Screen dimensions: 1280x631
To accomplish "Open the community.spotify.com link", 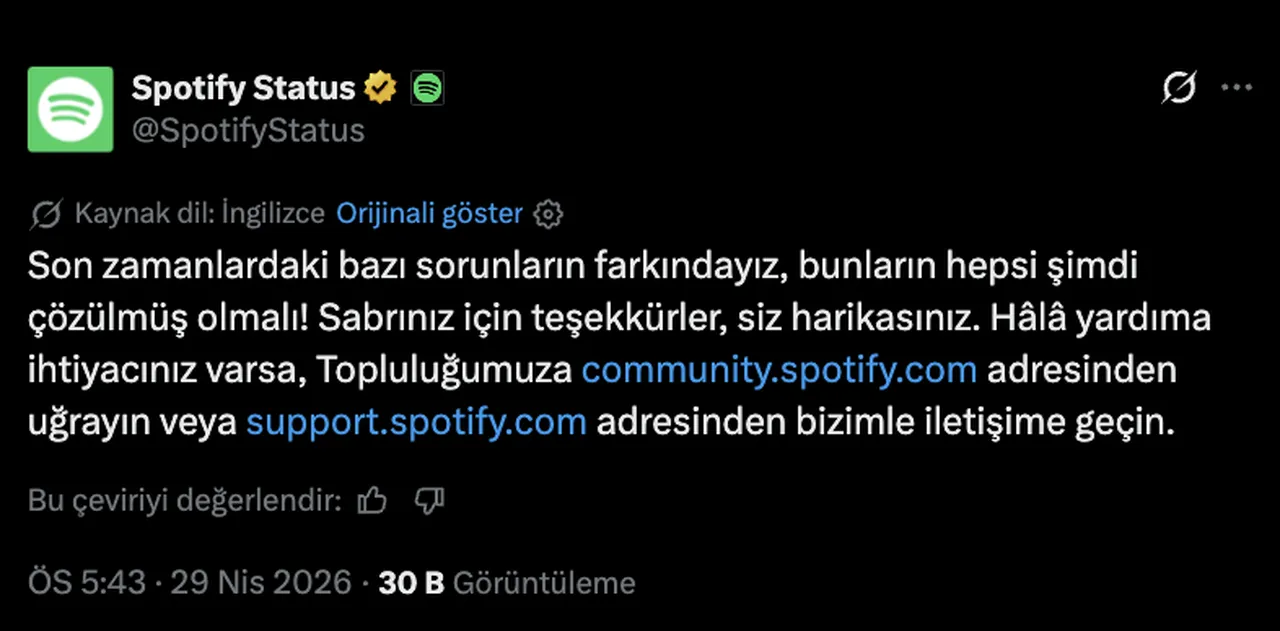I will (x=779, y=369).
